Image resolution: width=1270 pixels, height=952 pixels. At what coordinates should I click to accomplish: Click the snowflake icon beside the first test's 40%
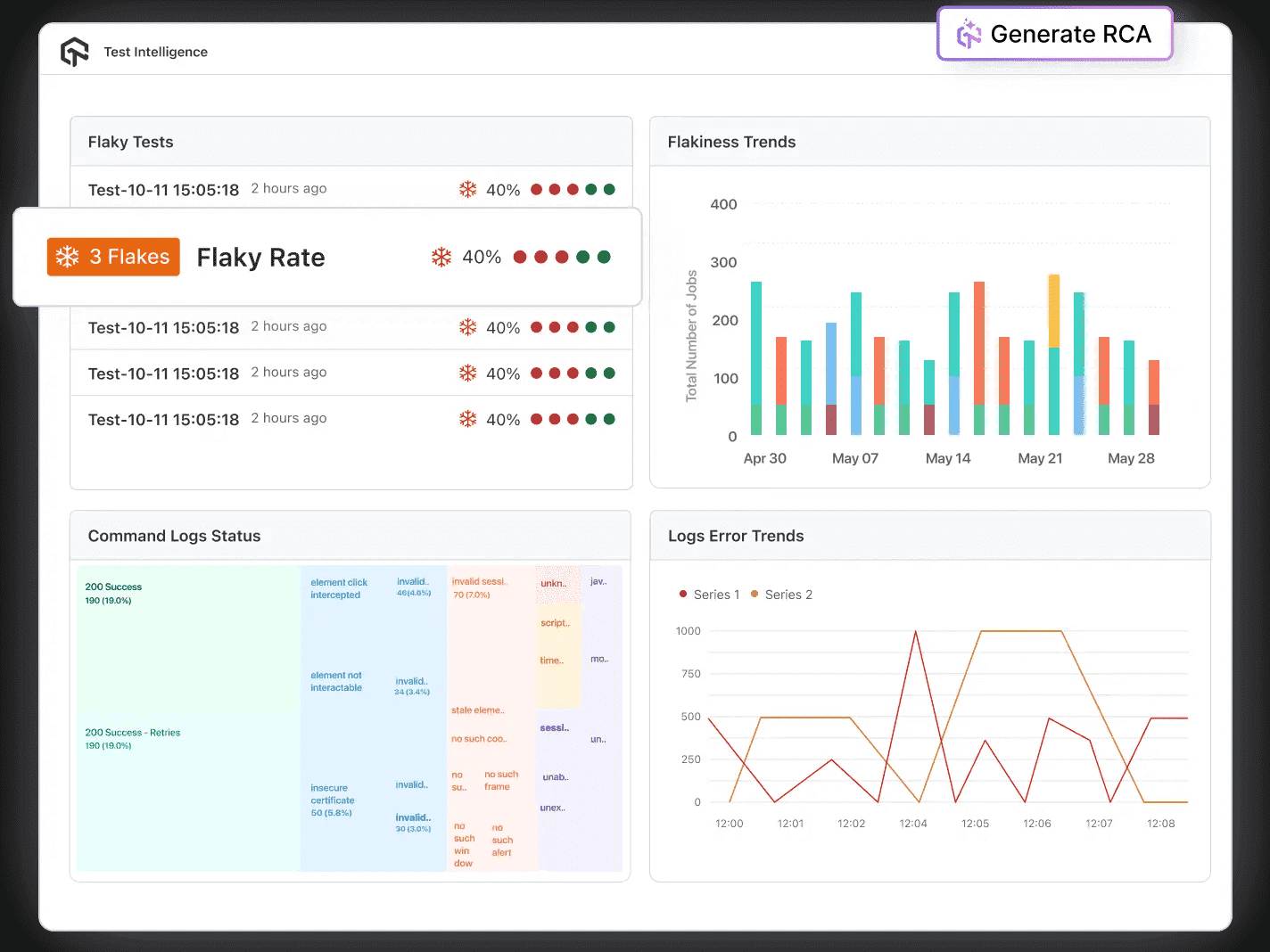point(467,189)
